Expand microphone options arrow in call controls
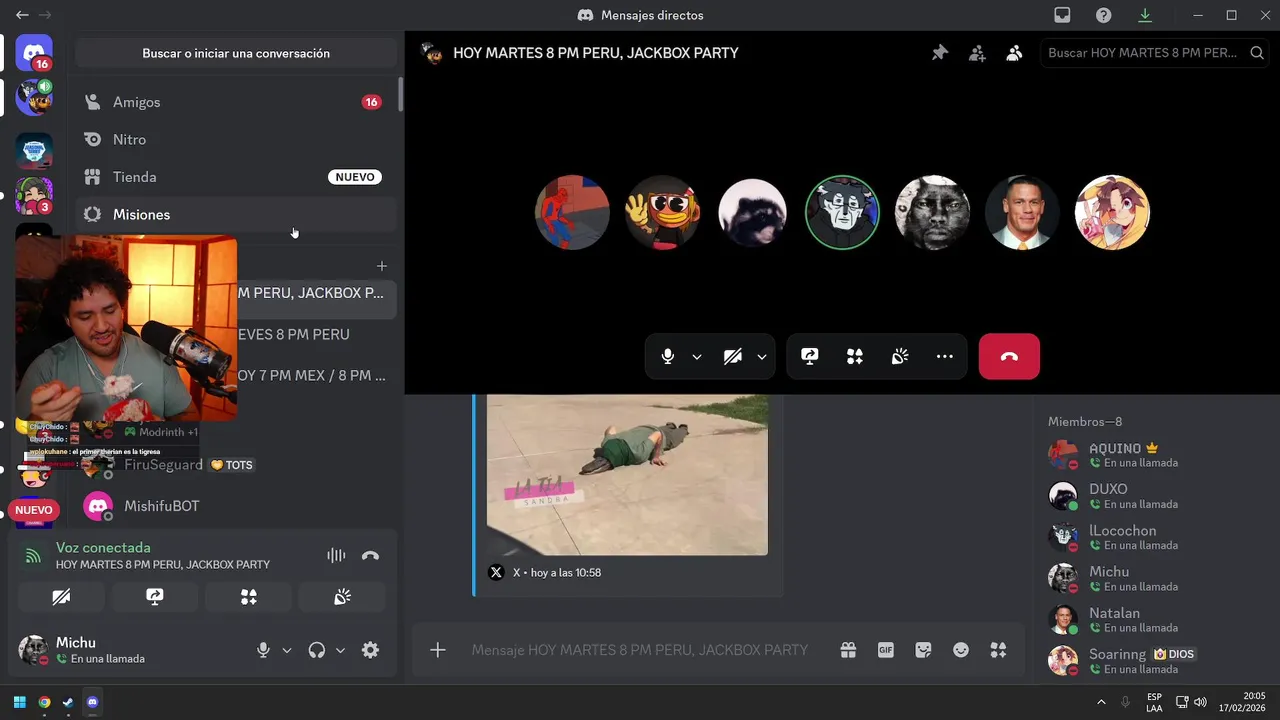This screenshot has width=1280, height=720. (697, 356)
